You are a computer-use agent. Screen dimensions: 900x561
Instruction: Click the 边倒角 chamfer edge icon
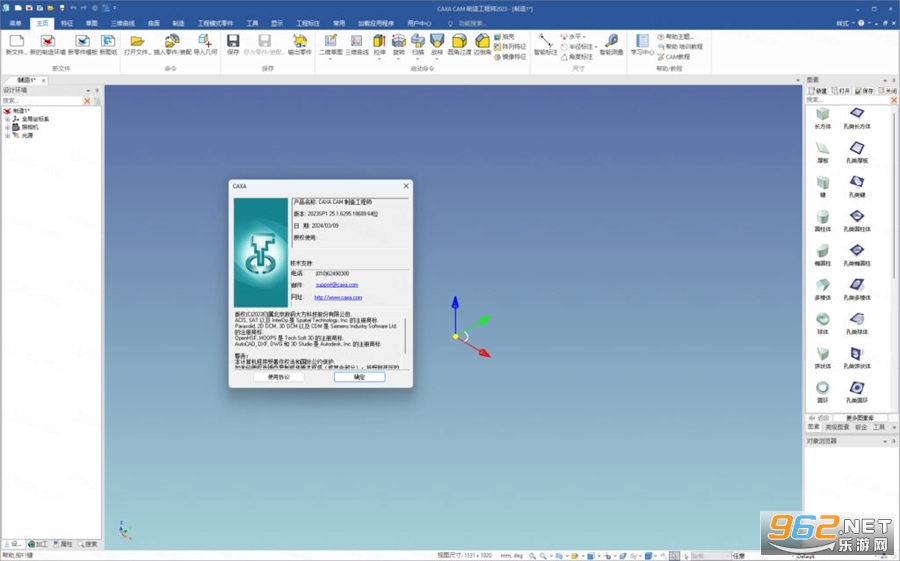482,41
